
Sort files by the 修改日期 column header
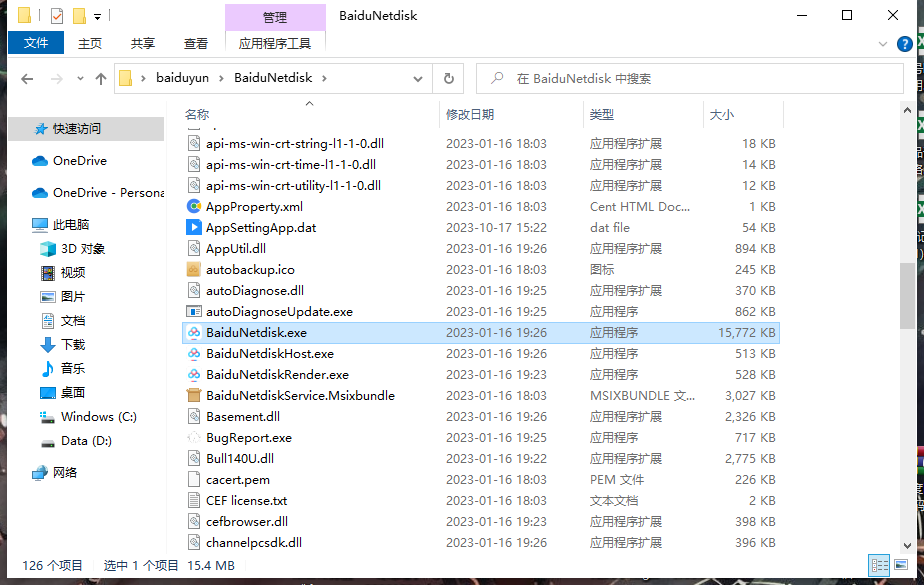(x=471, y=115)
